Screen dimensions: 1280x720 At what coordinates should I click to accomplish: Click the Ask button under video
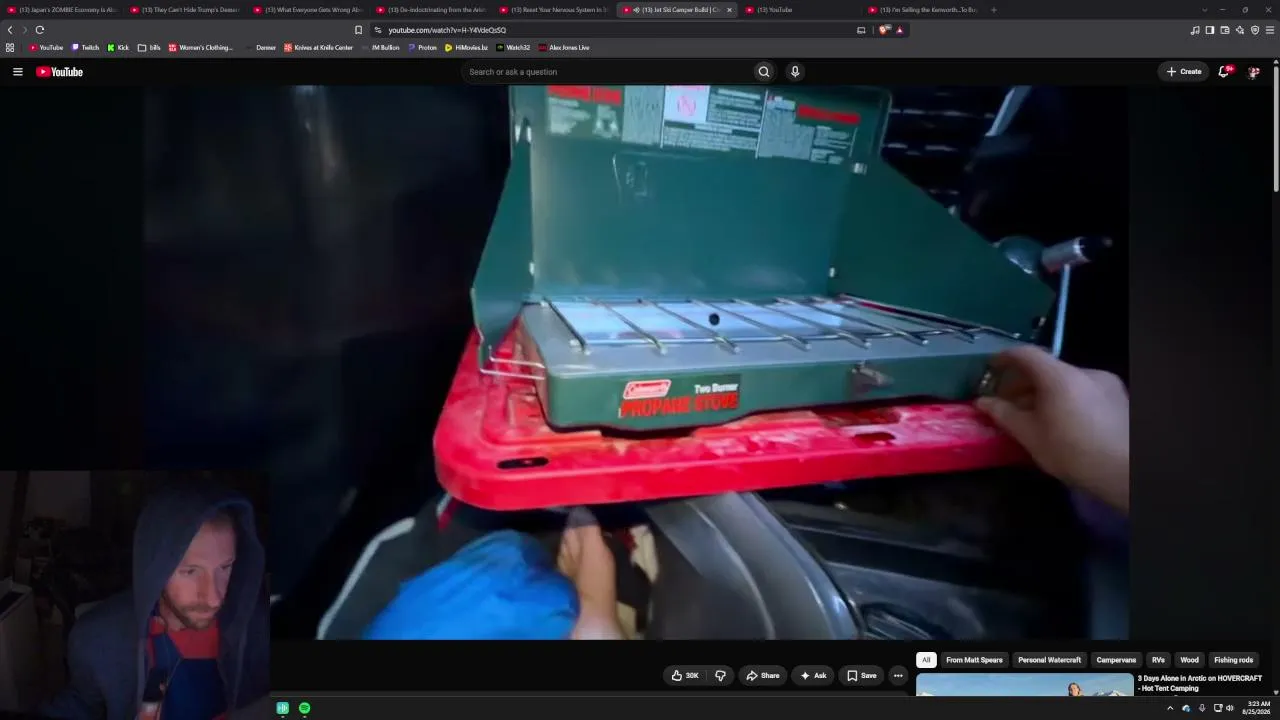(813, 676)
